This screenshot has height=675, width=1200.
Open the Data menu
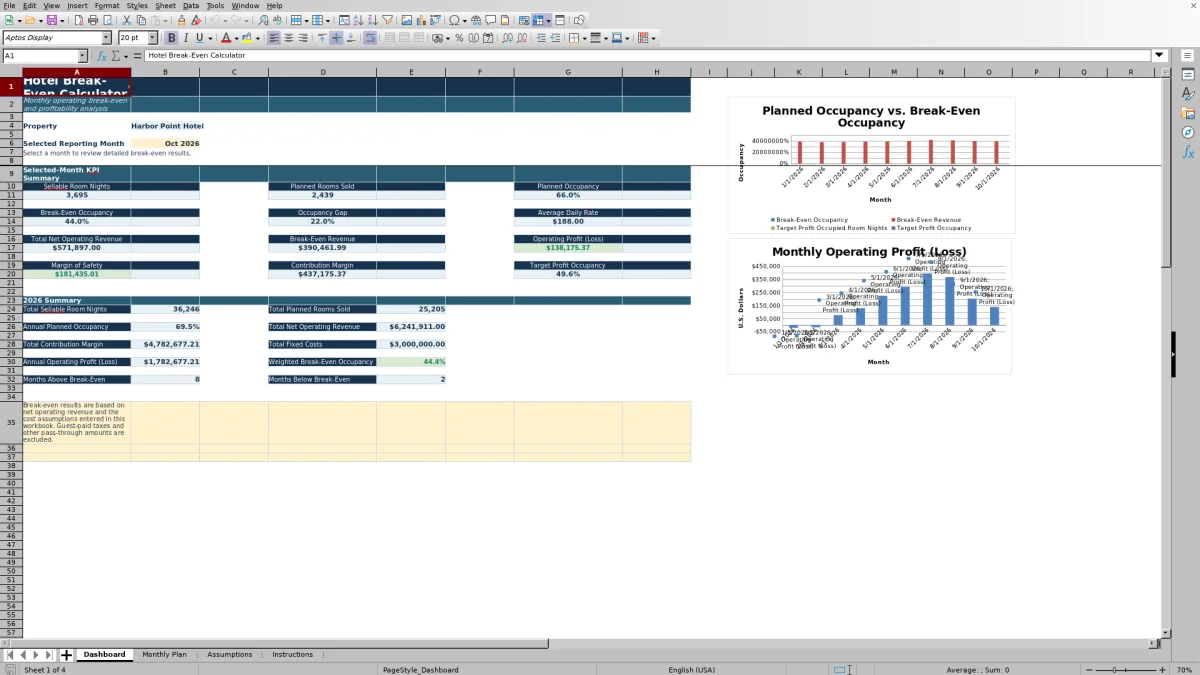tap(190, 5)
